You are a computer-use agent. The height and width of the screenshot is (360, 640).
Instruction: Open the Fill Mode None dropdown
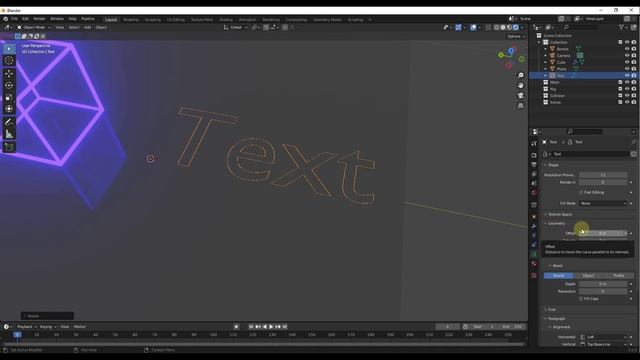[x=603, y=203]
